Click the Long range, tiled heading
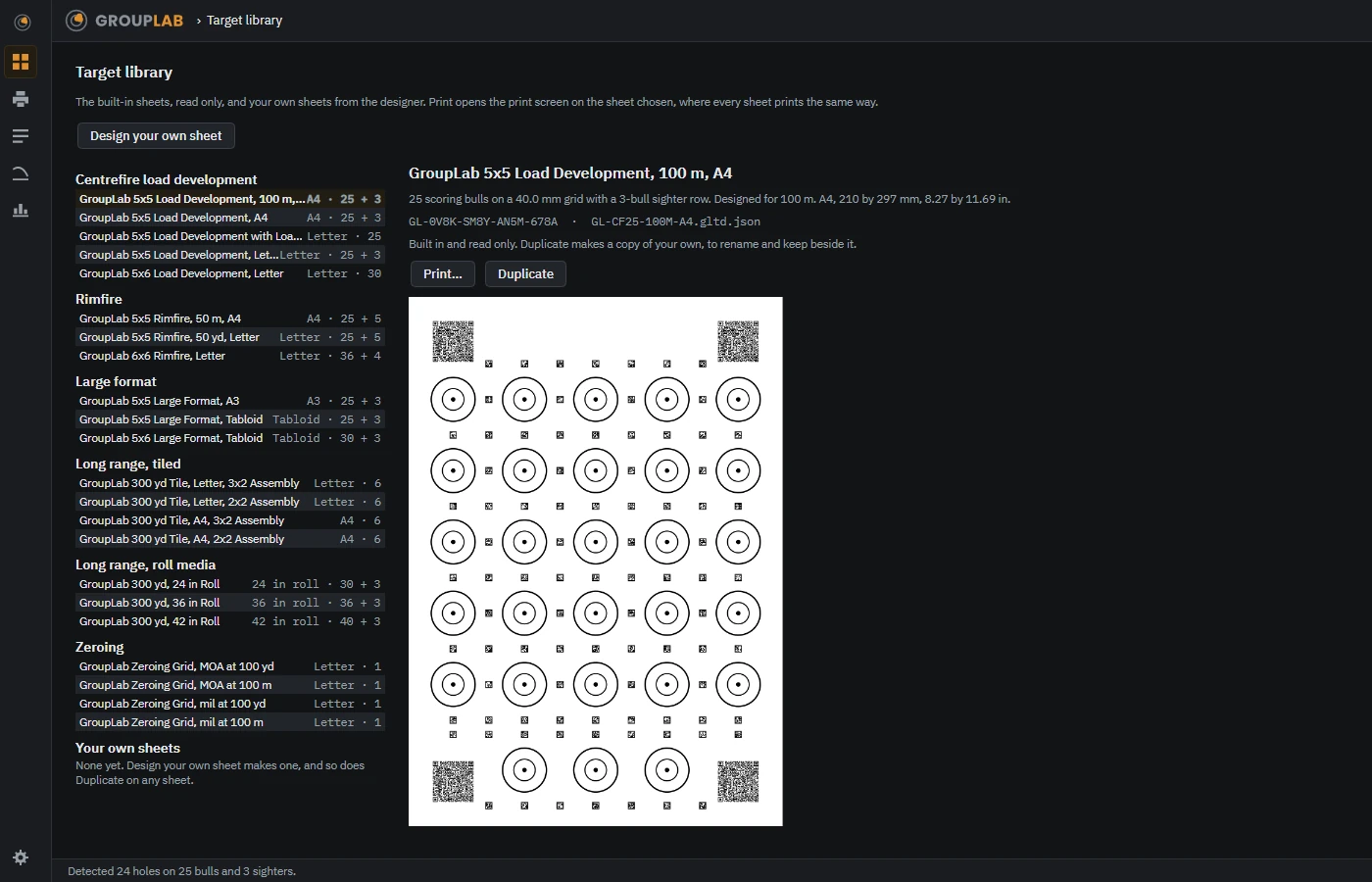This screenshot has height=882, width=1372. coord(128,464)
